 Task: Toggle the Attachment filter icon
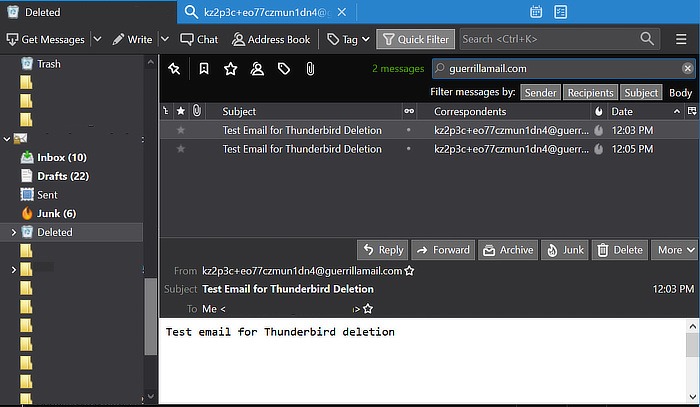tap(310, 69)
